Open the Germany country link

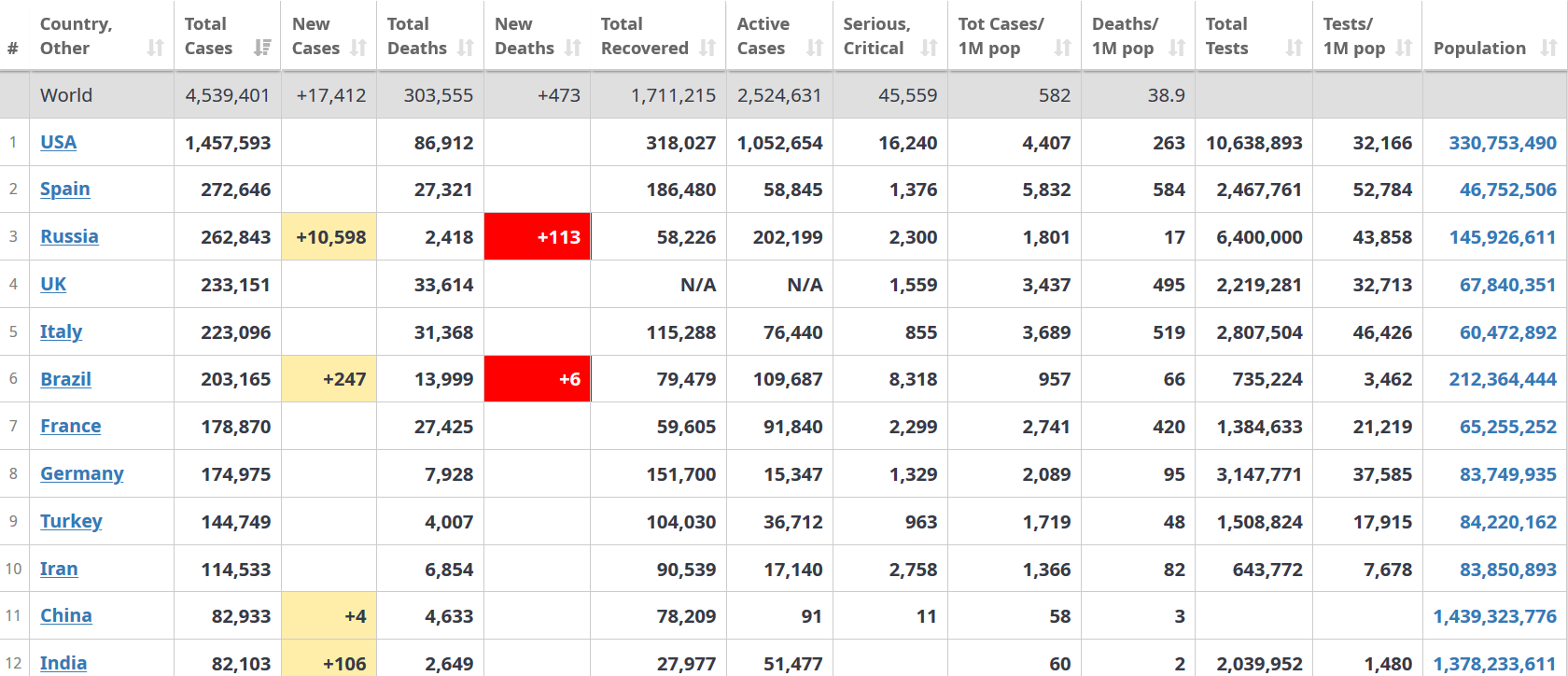[81, 473]
